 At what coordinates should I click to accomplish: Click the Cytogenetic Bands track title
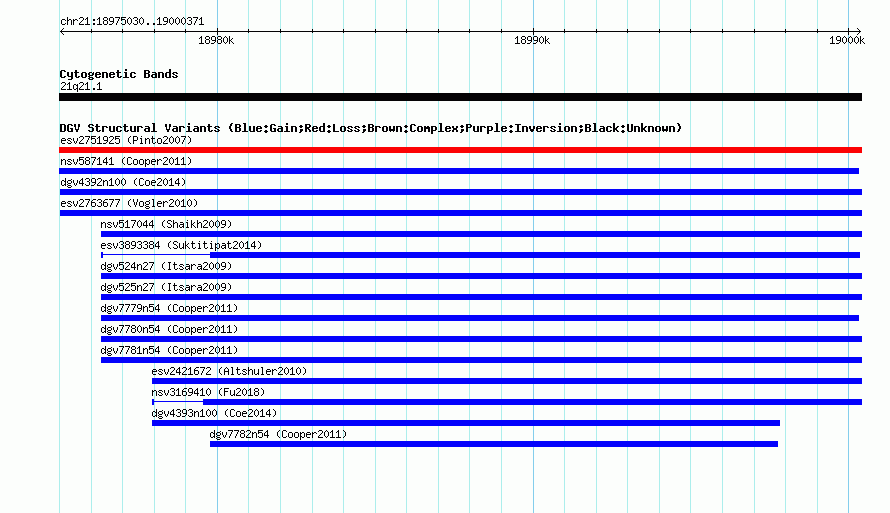coord(119,74)
